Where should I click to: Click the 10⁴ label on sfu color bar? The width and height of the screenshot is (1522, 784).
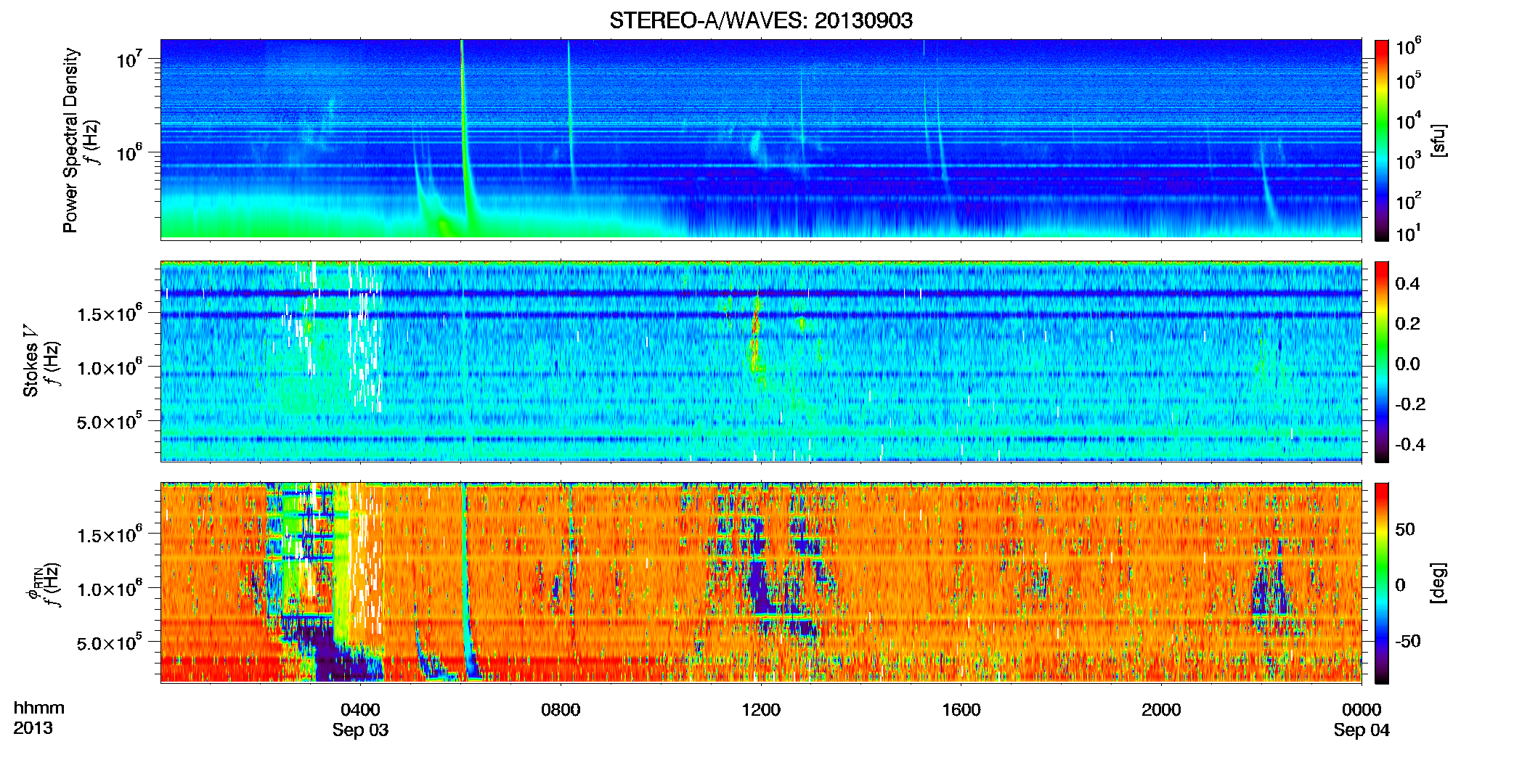point(1408,120)
